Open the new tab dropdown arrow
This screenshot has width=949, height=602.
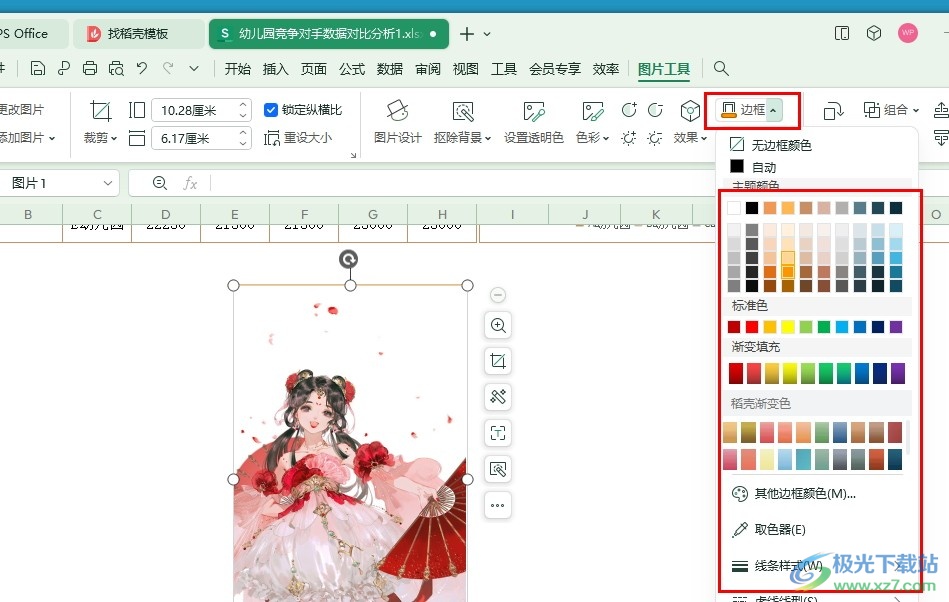point(487,34)
